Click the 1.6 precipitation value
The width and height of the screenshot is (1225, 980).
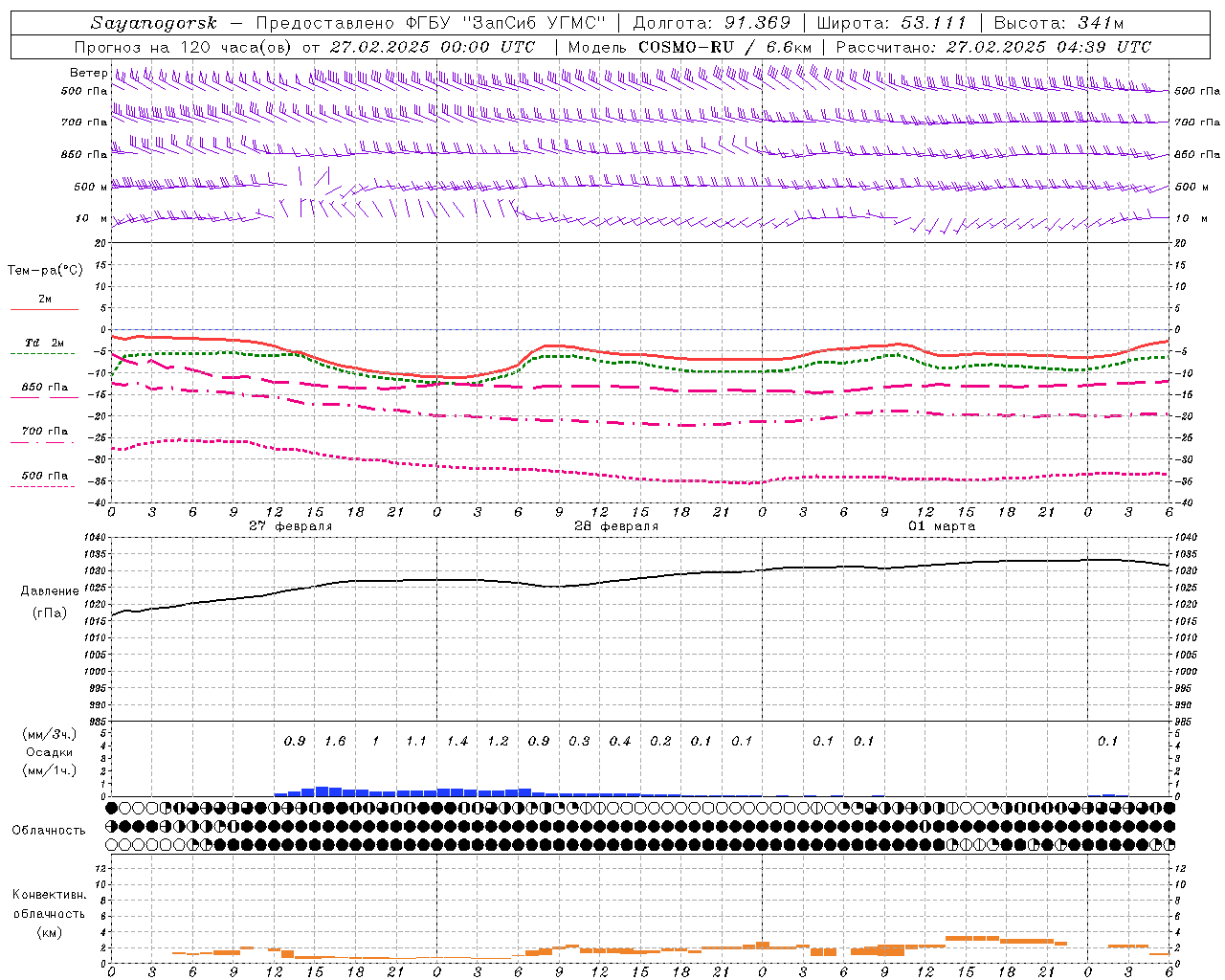(x=335, y=741)
